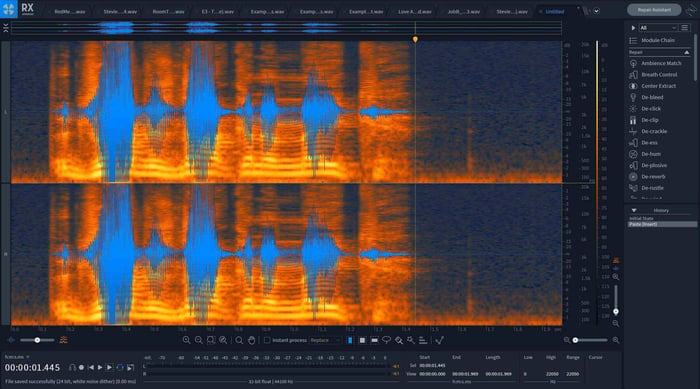This screenshot has height=389, width=700.
Task: Click the record button
Action: [81, 368]
